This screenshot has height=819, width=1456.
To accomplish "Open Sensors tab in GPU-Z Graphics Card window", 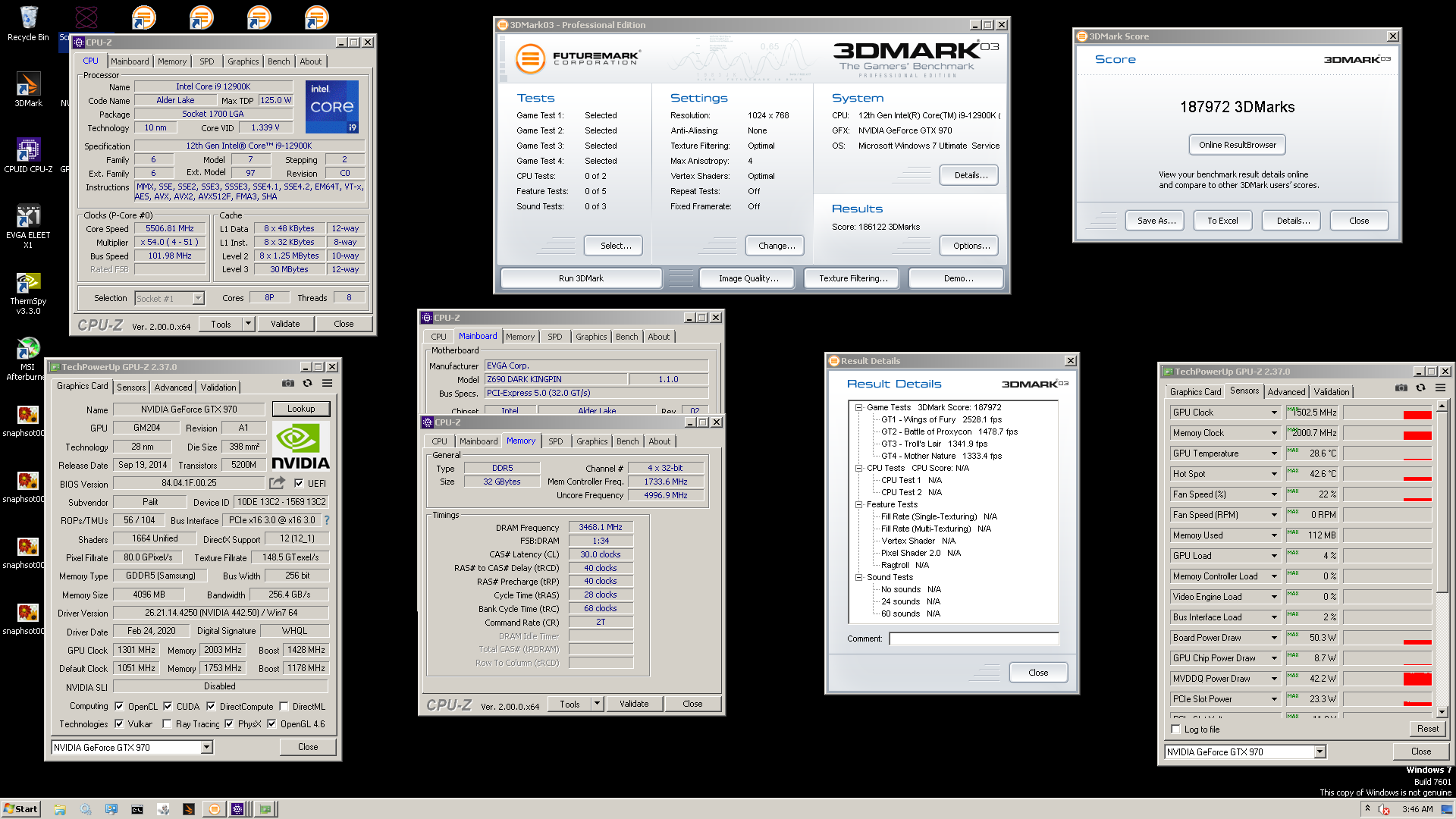I will (x=131, y=388).
